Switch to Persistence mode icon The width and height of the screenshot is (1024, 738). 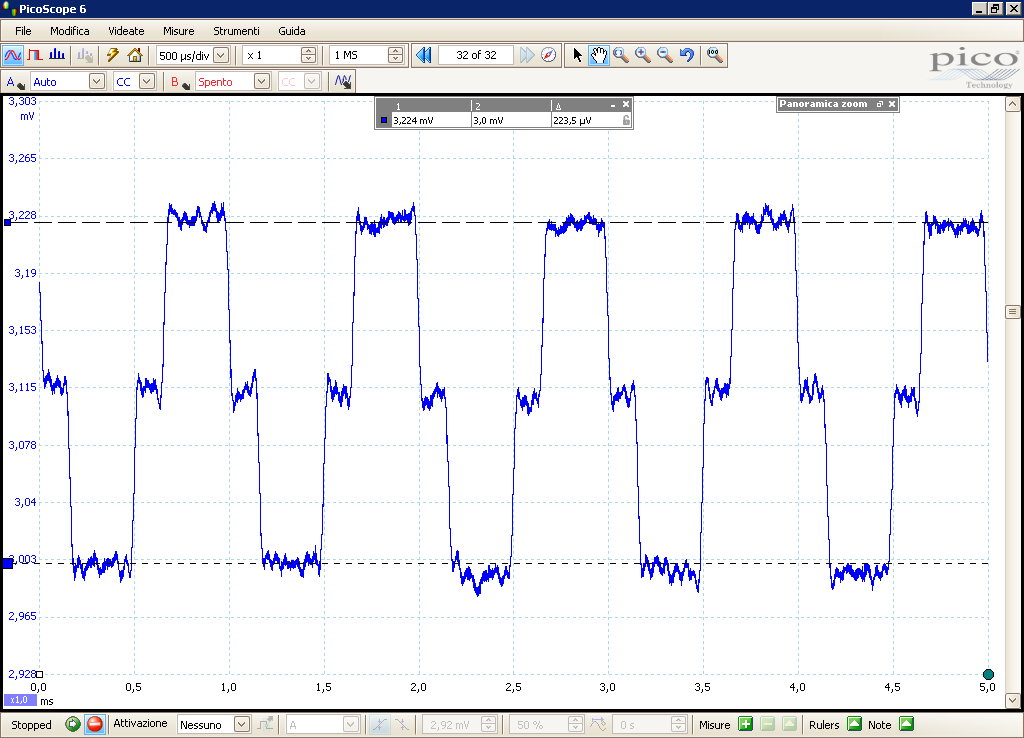click(x=35, y=56)
